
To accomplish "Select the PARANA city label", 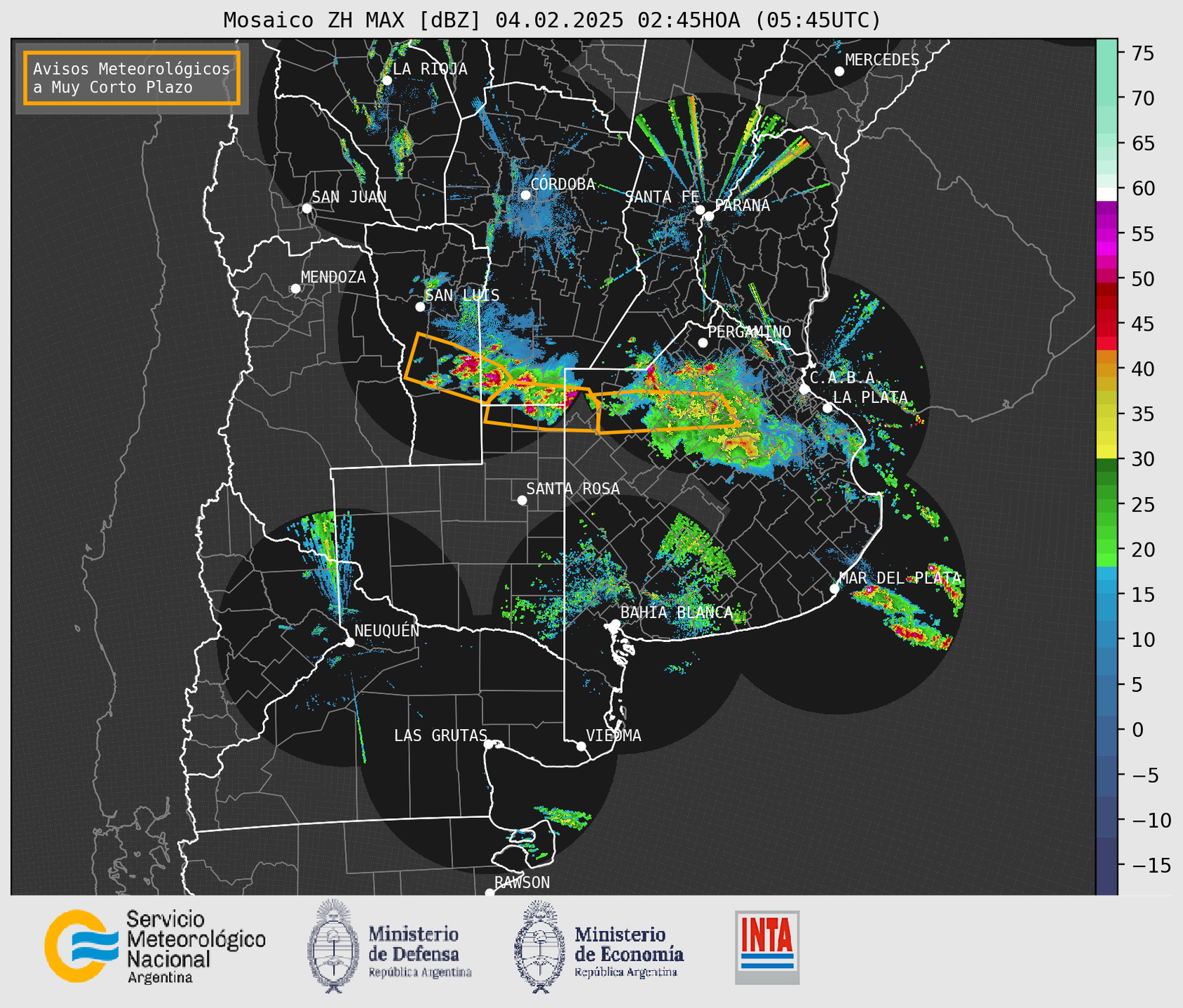I will coord(742,205).
